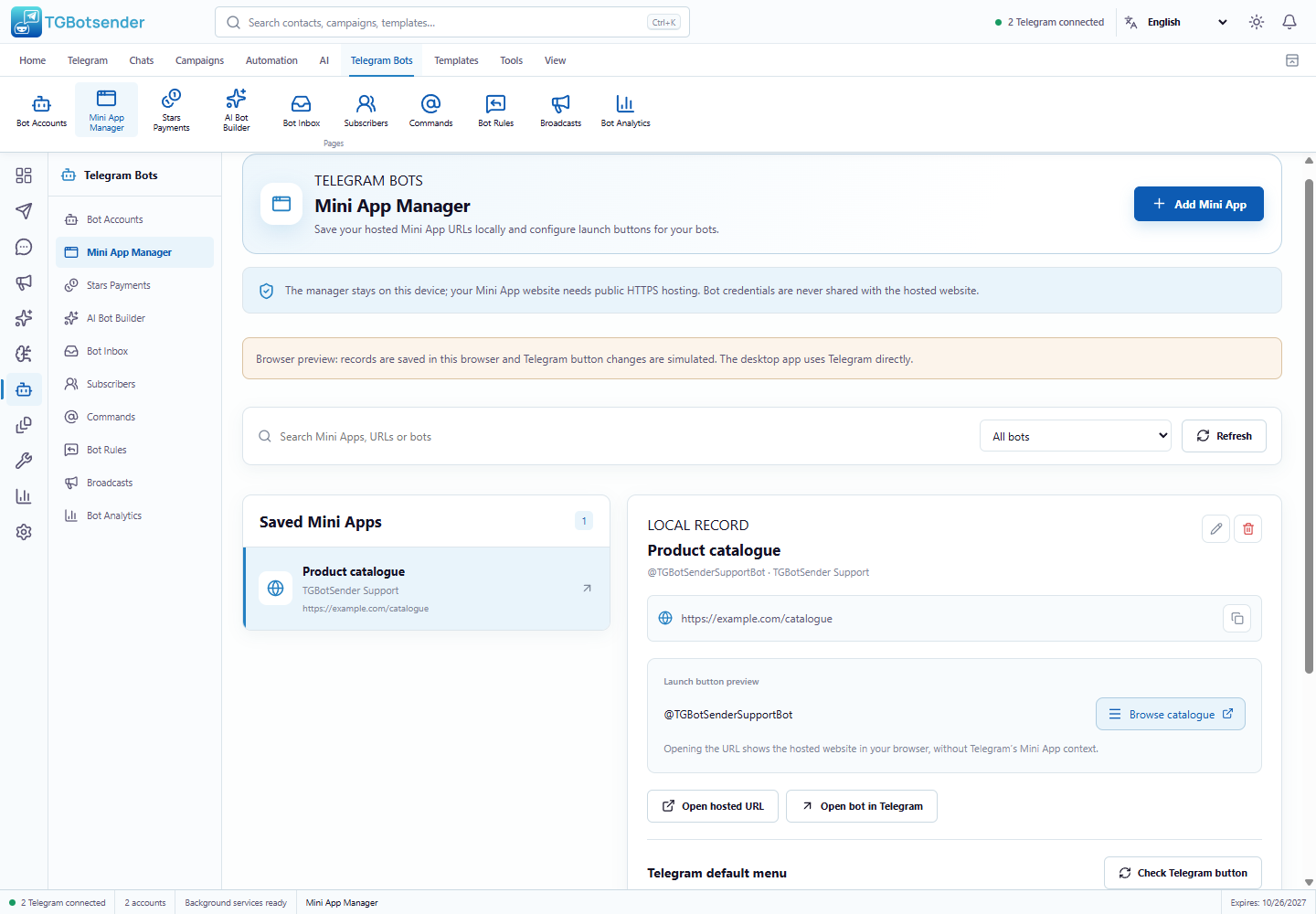
Task: Toggle light/dark theme sun icon
Action: [1257, 22]
